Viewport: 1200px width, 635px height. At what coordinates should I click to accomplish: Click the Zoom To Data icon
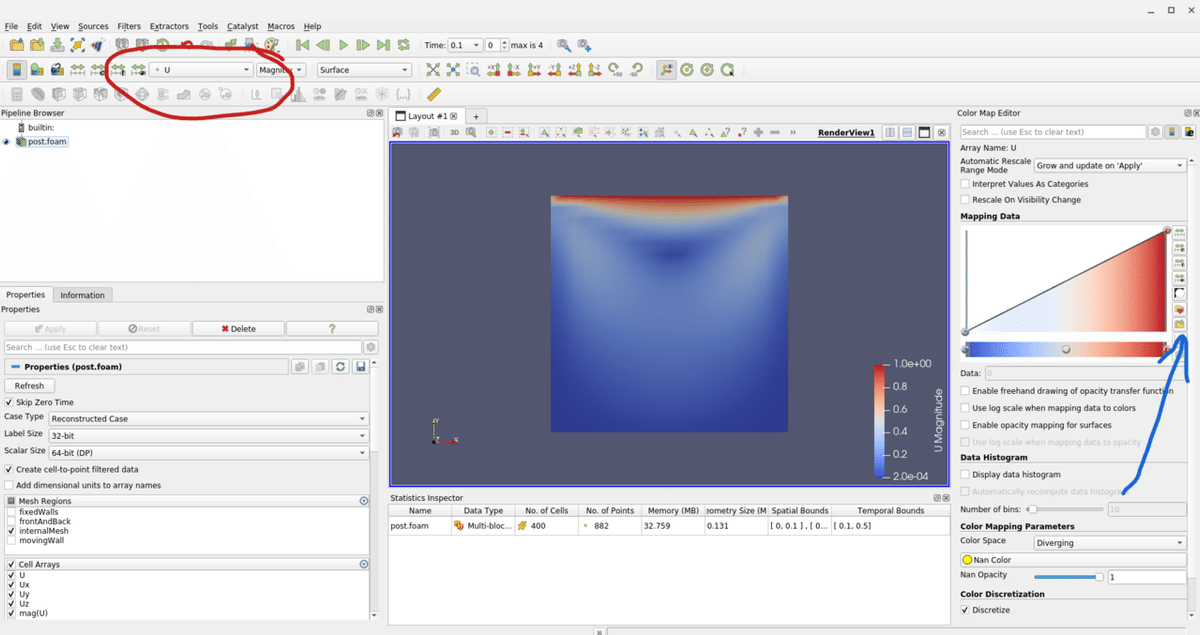(x=453, y=70)
